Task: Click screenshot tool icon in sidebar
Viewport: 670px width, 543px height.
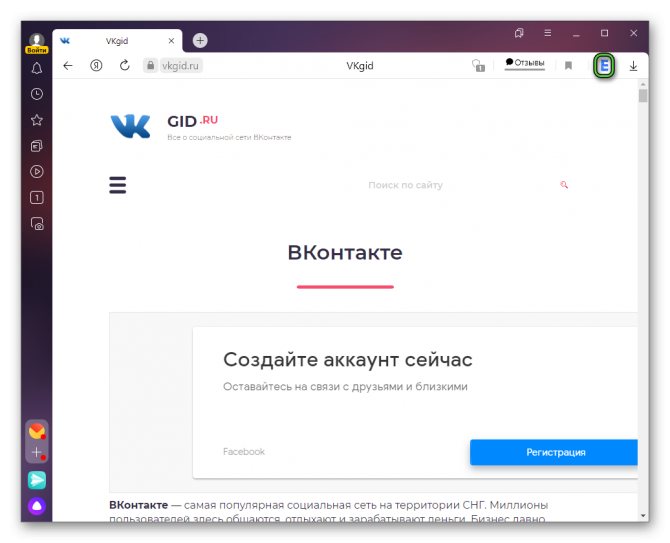Action: (37, 224)
